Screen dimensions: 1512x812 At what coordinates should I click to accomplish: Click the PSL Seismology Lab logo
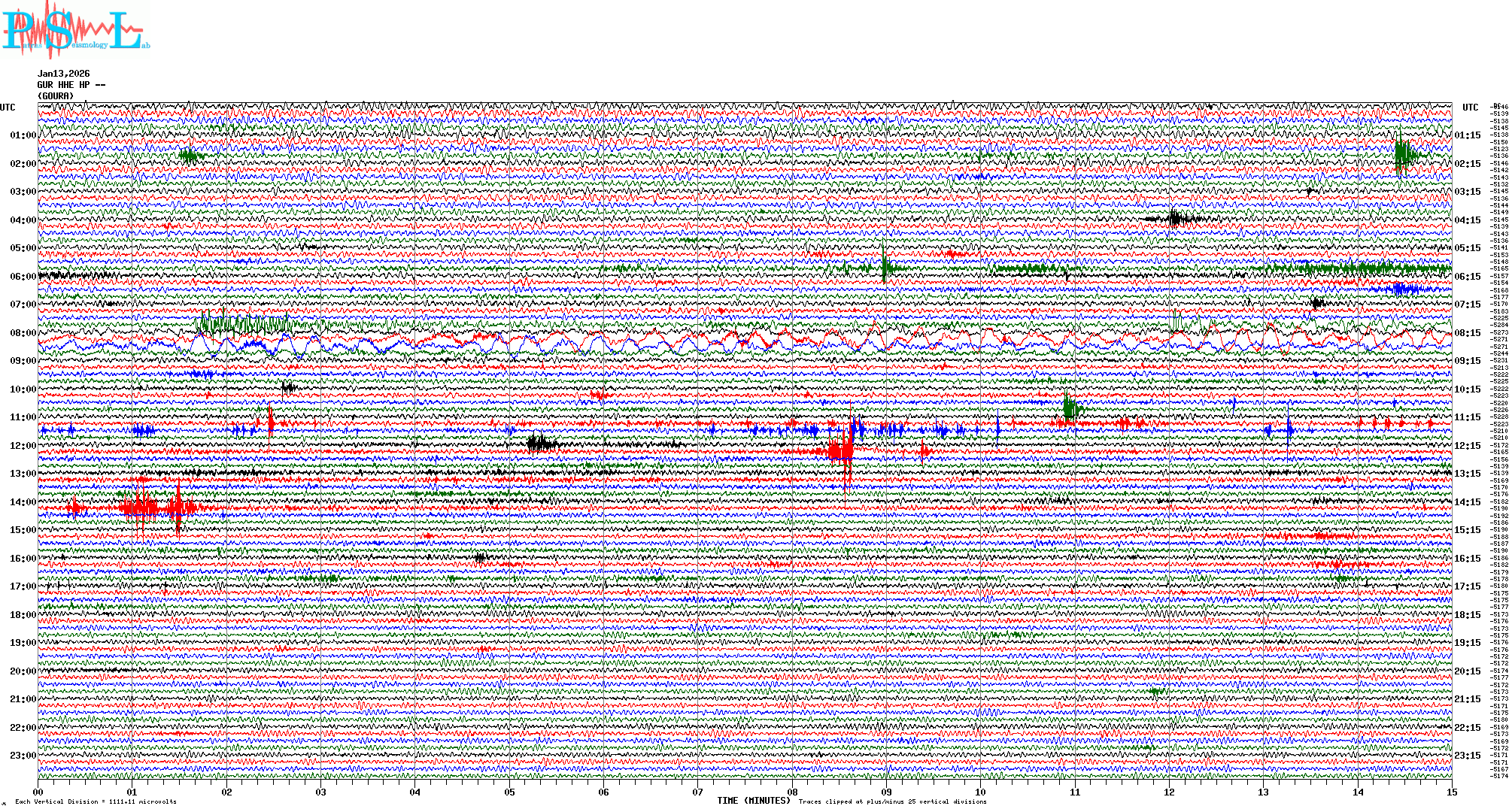point(75,32)
